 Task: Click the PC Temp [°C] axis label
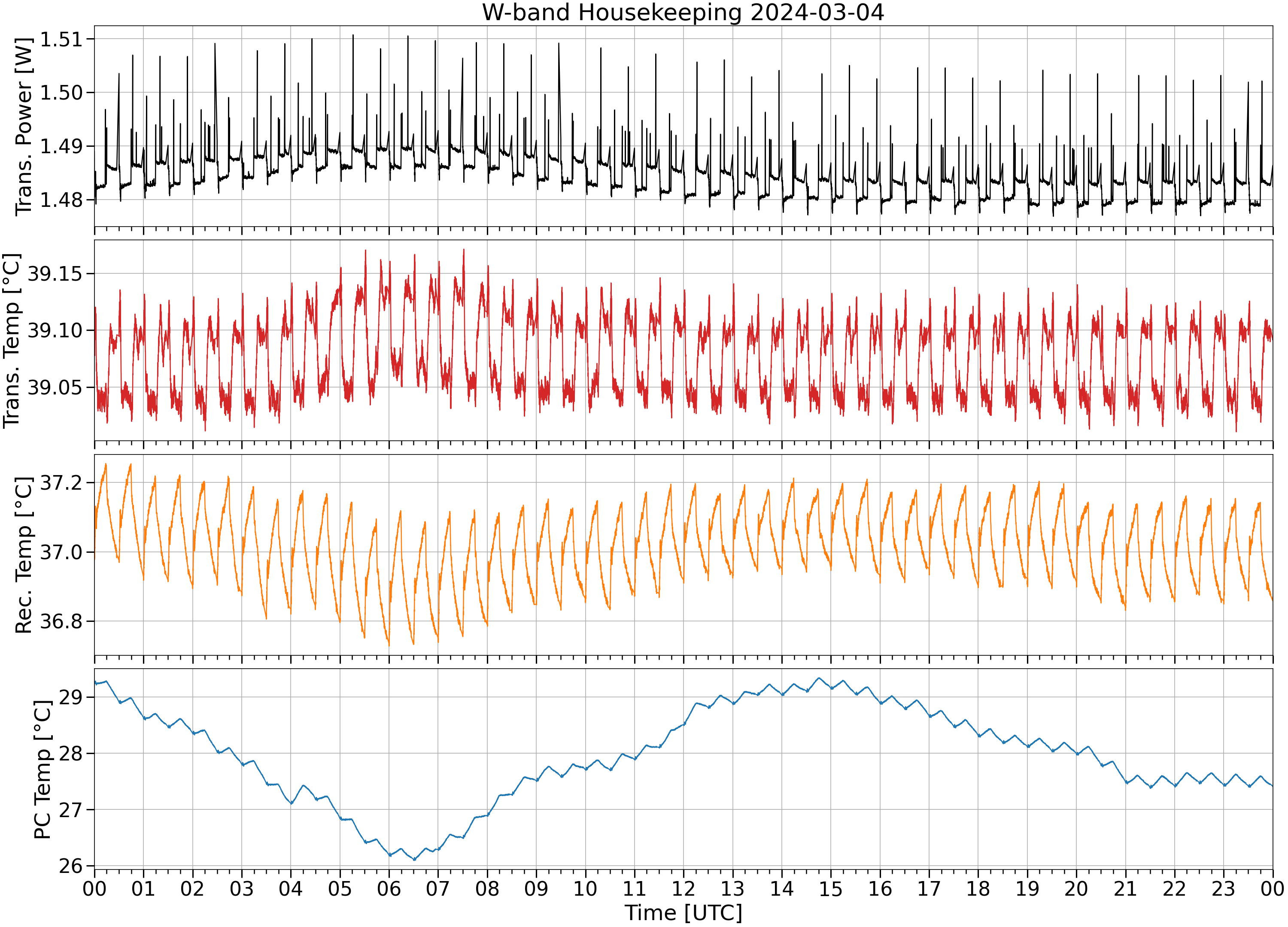pyautogui.click(x=43, y=770)
